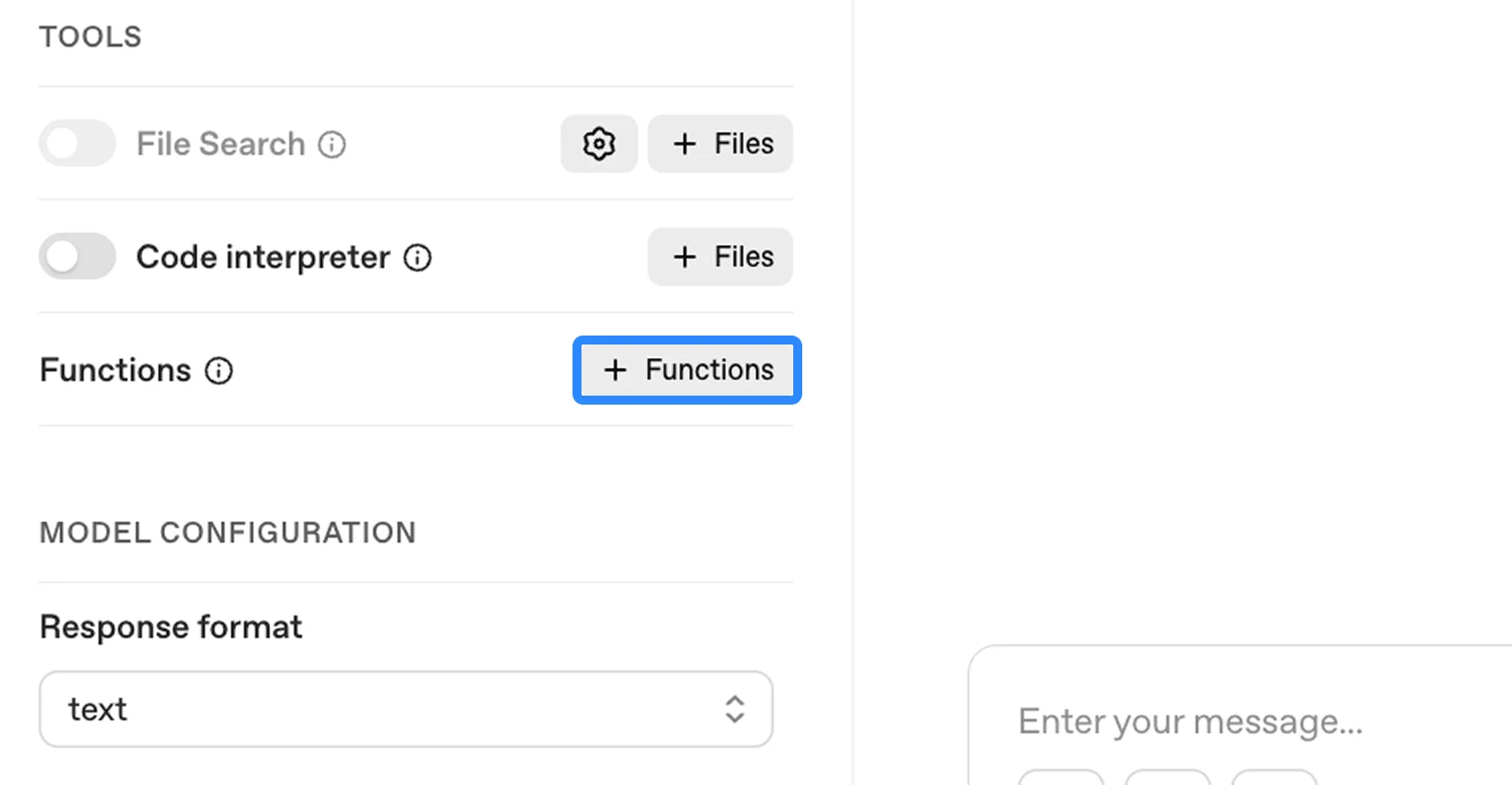Enable the File Search toggle
Image resolution: width=1512 pixels, height=785 pixels.
point(77,144)
